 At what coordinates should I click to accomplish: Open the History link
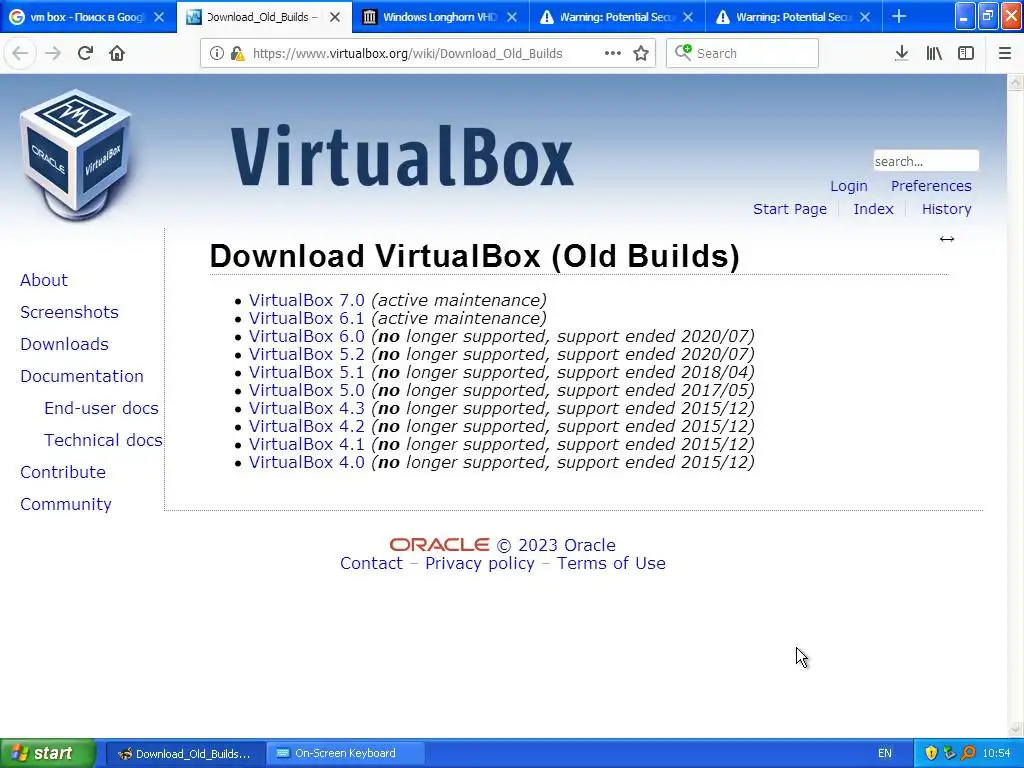tap(946, 209)
